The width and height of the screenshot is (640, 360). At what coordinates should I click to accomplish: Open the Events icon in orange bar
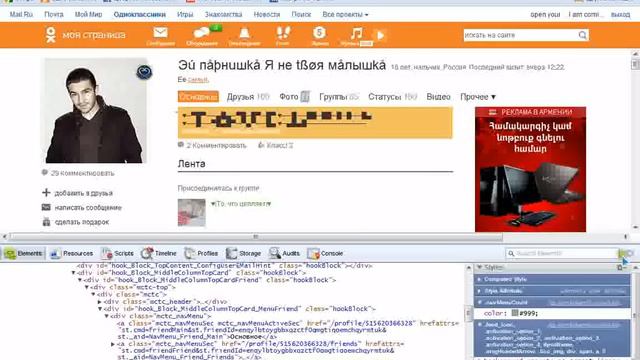[319, 32]
